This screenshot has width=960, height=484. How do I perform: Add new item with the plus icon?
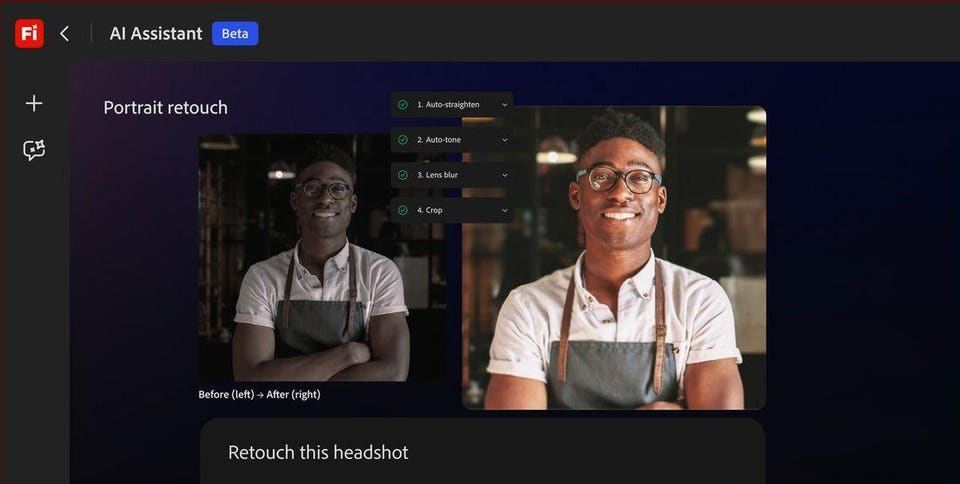34,103
